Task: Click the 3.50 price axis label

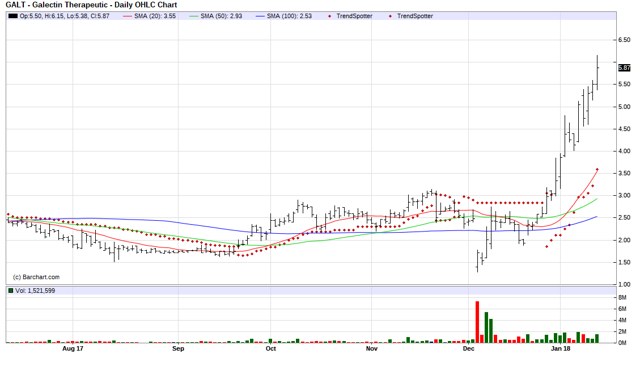Action: 624,173
